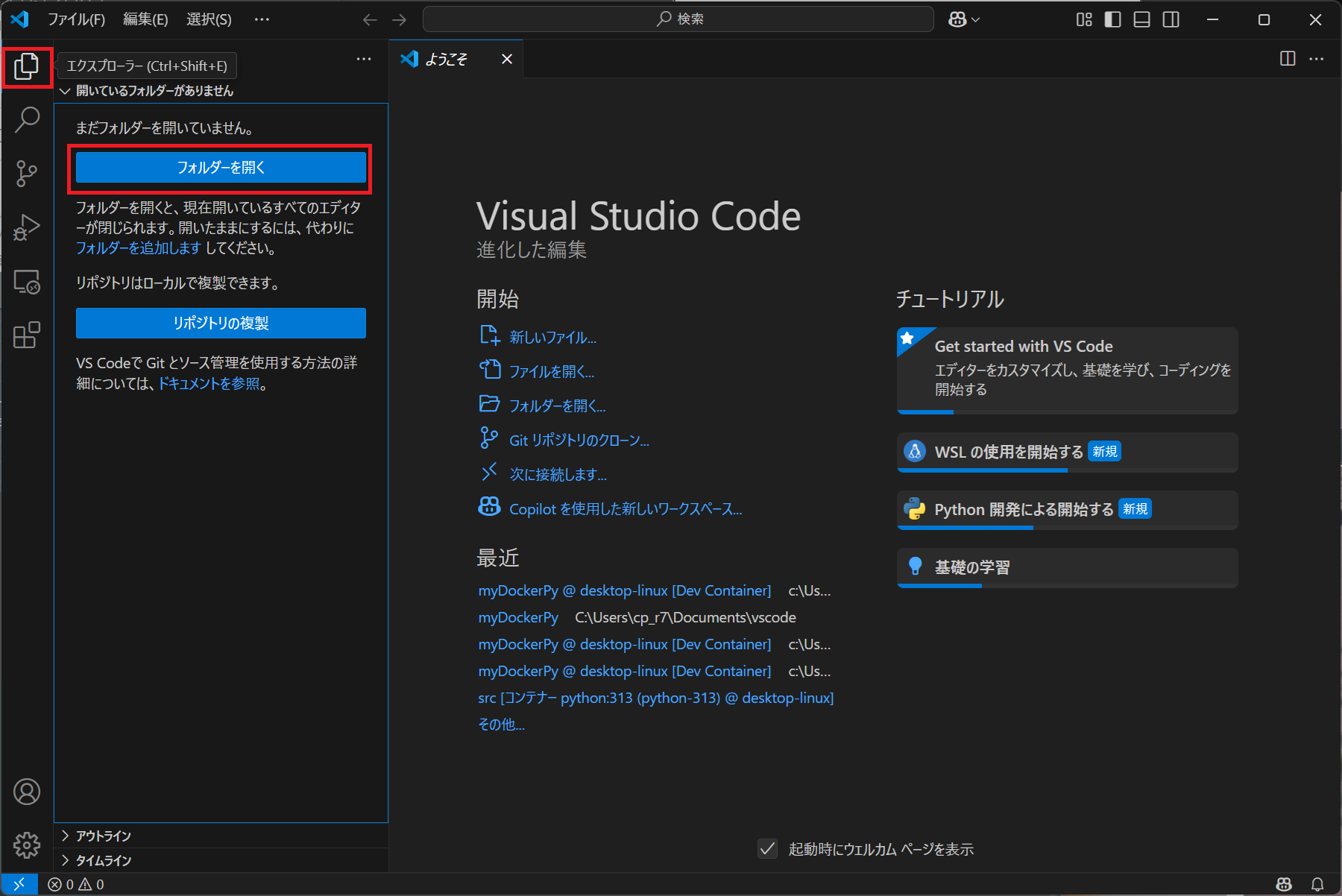Open the Run and Debug view
Viewport: 1342px width, 896px height.
click(27, 227)
